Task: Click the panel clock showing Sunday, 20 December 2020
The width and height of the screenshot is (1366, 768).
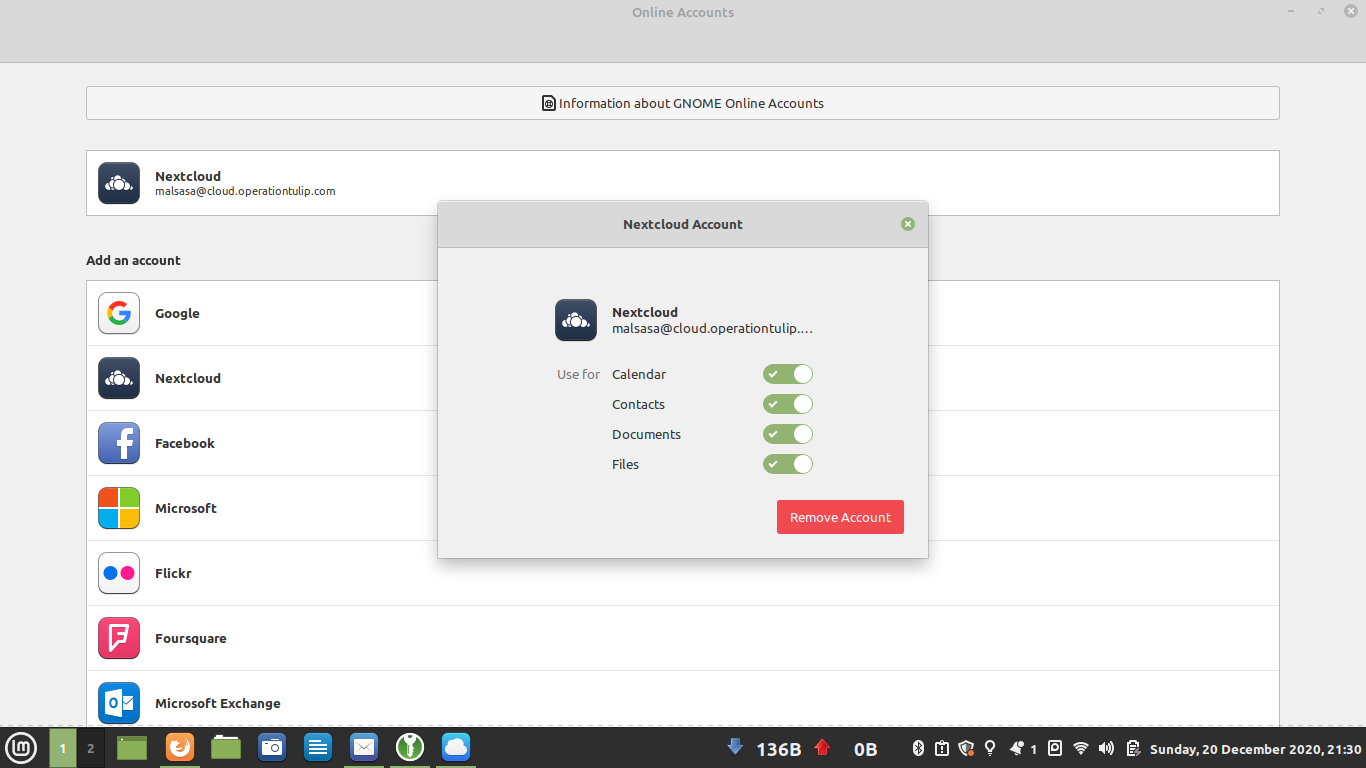Action: point(1256,749)
